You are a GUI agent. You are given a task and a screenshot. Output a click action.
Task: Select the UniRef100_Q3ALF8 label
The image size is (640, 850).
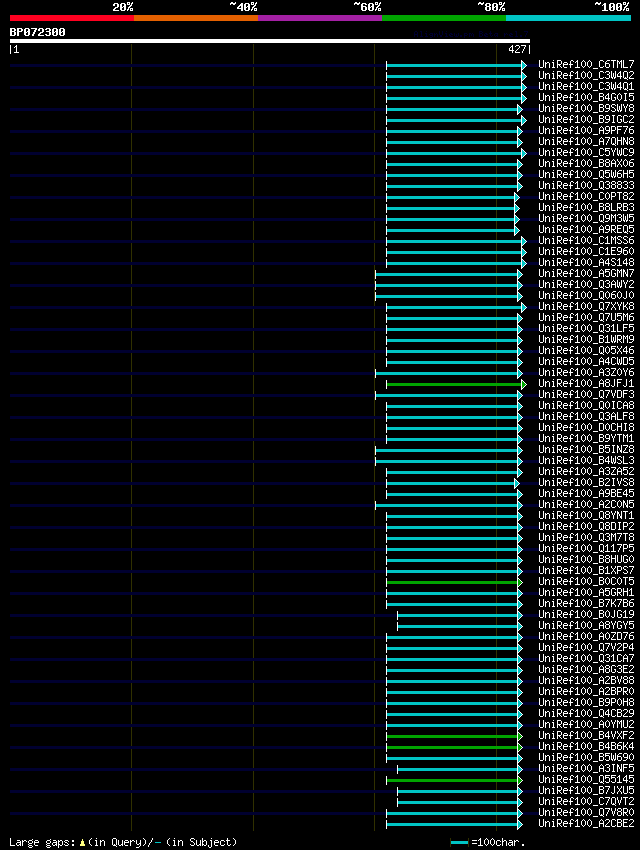coord(586,416)
